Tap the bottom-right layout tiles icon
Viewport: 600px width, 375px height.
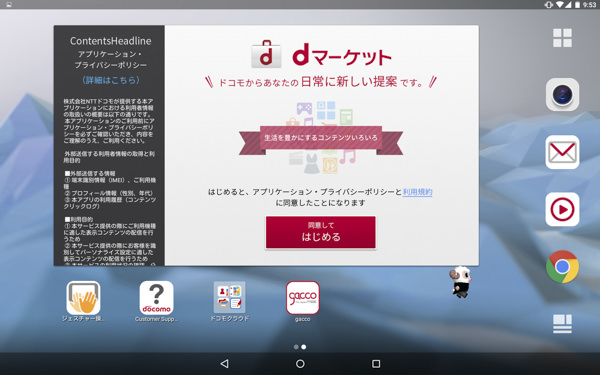tap(562, 324)
